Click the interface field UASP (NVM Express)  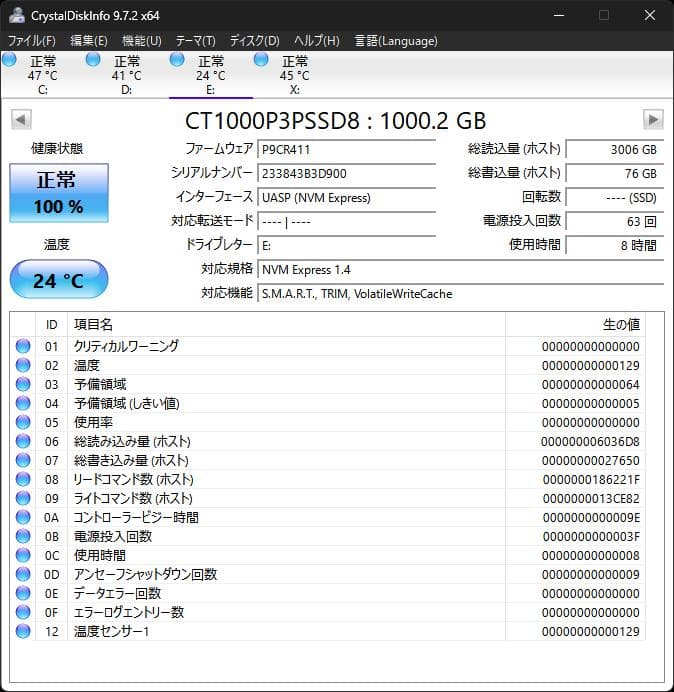pos(346,197)
